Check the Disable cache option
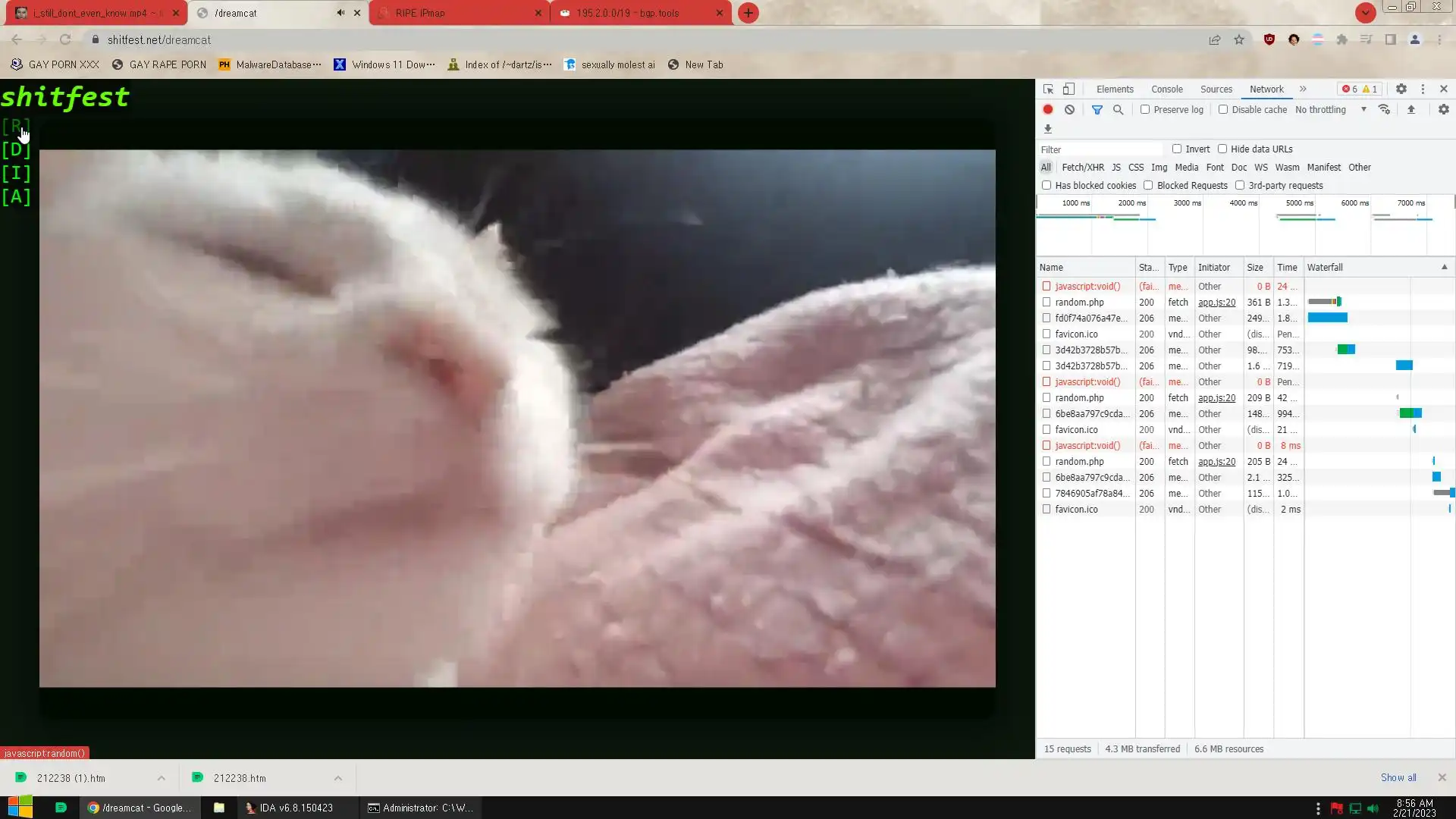 (x=1223, y=109)
